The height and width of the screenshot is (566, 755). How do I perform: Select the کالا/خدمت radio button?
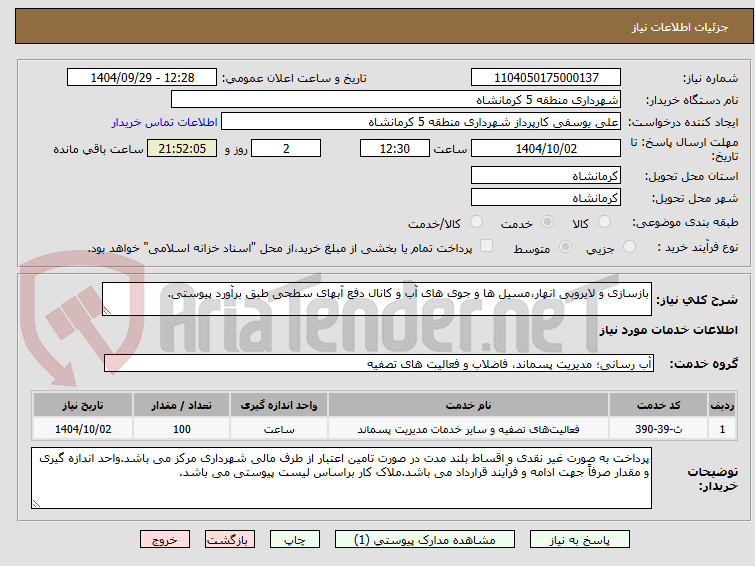[476, 222]
